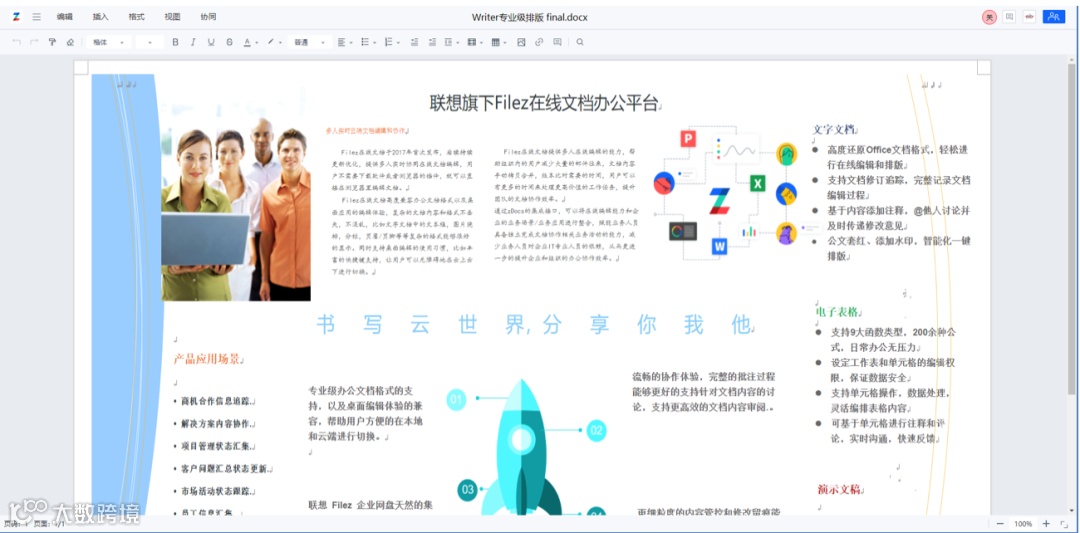
Task: Click the bullet 项目管理状态汇集
Action: tap(217, 446)
